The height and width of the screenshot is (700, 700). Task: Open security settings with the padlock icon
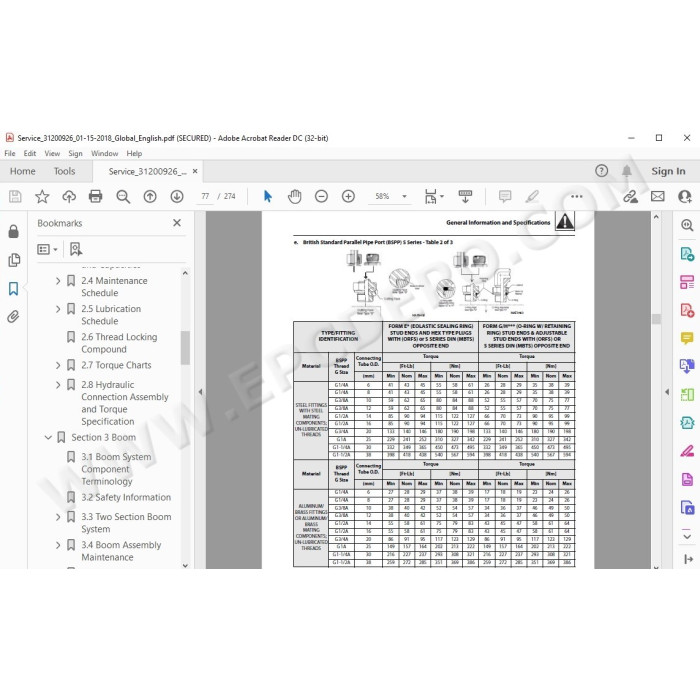click(13, 231)
